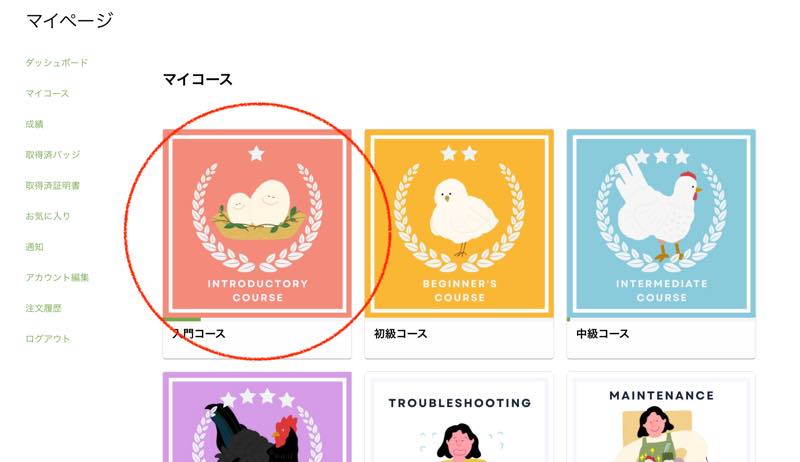The width and height of the screenshot is (800, 462).
Task: Open the Troubleshooting course card
Action: tap(459, 417)
